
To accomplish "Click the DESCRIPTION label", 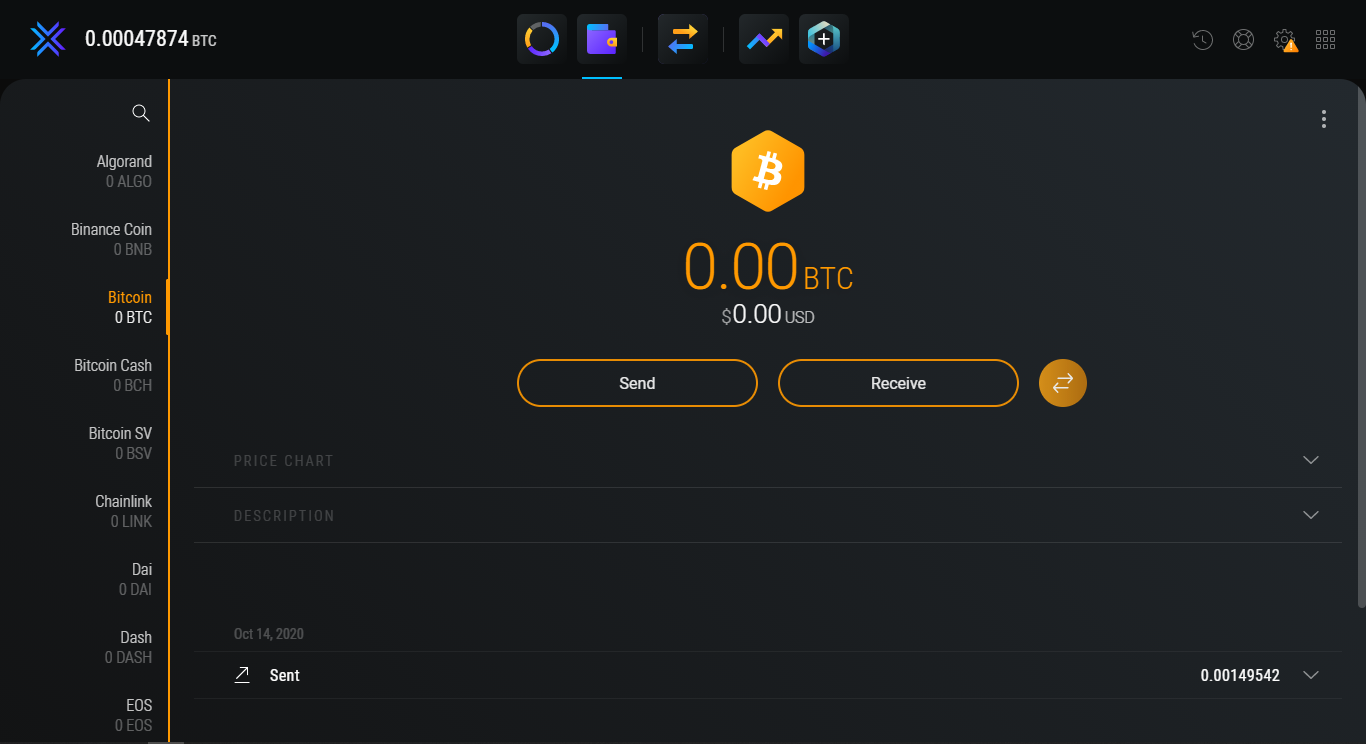I will (284, 516).
